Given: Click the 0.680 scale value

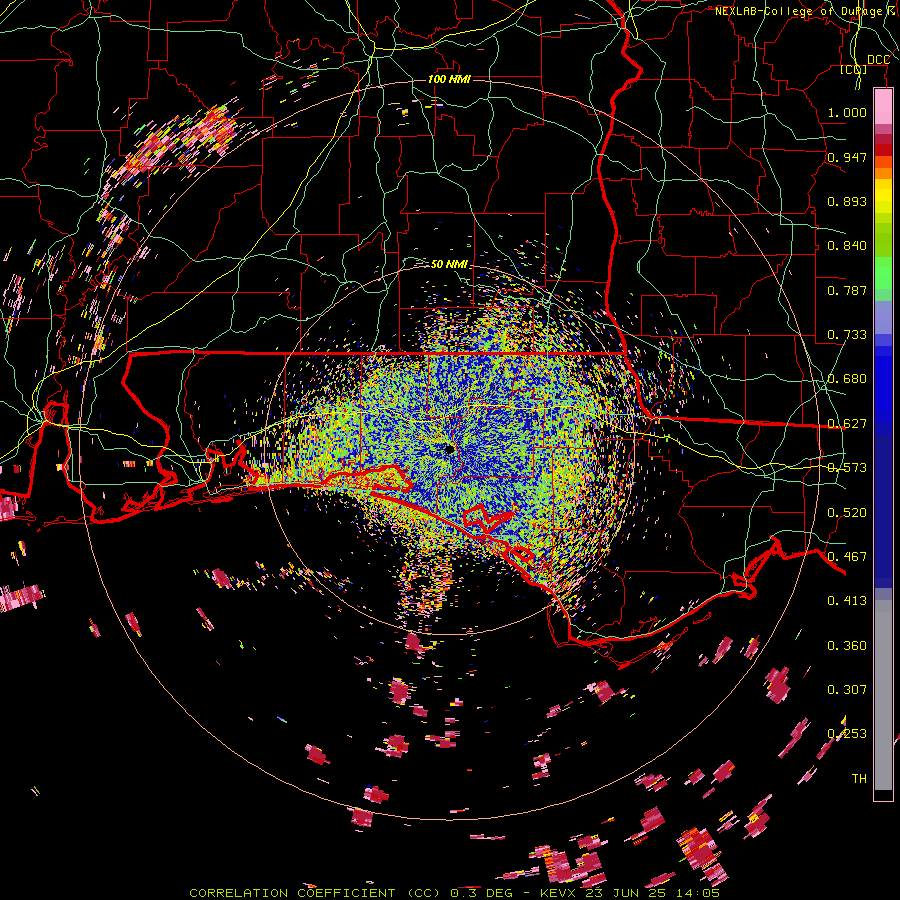Looking at the screenshot, I should 847,378.
